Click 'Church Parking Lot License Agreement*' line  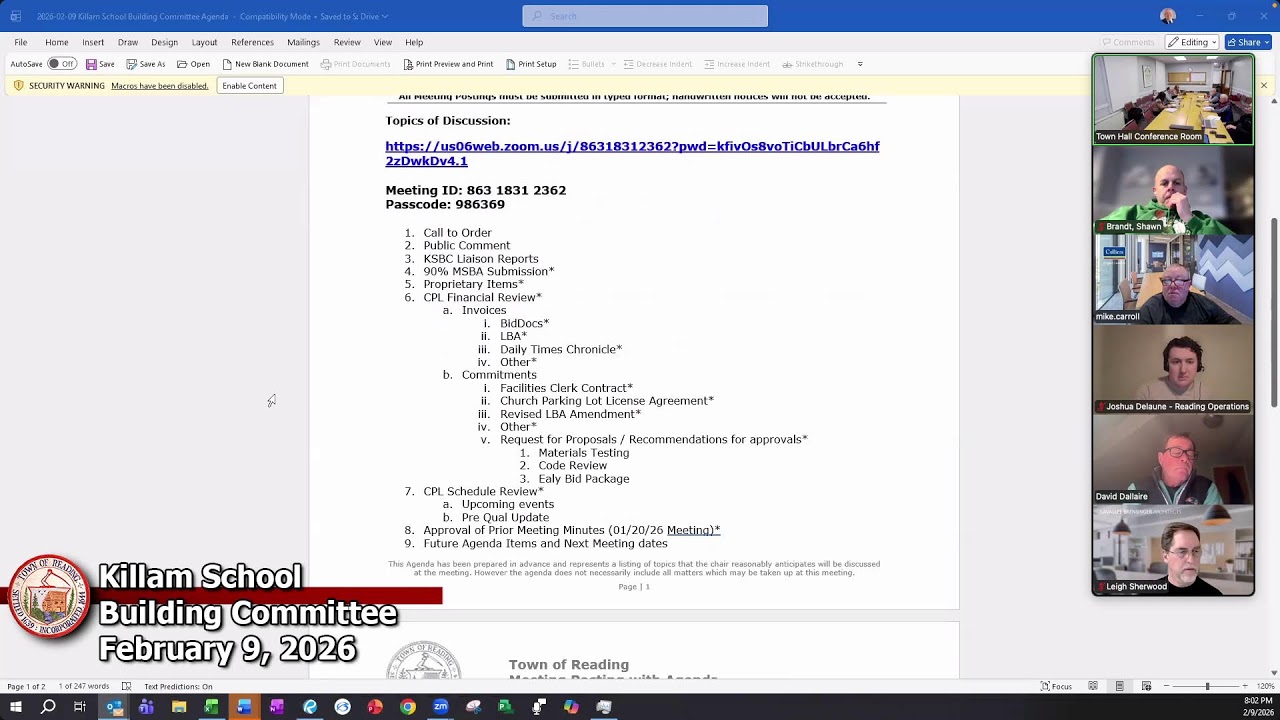point(607,401)
